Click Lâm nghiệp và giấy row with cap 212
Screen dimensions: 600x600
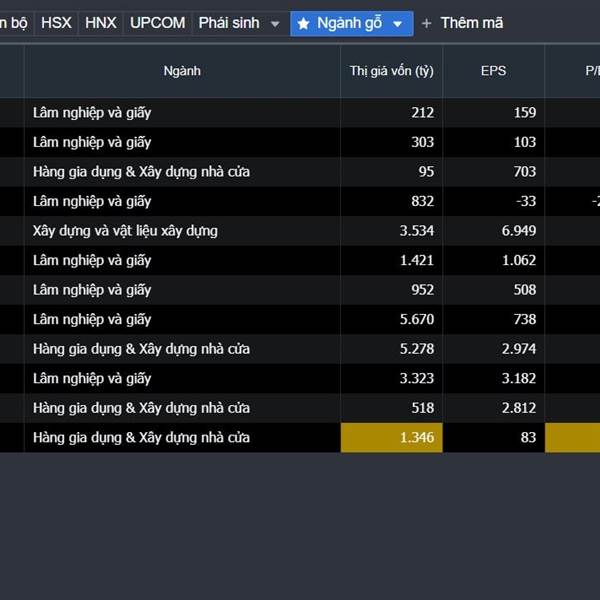92,113
